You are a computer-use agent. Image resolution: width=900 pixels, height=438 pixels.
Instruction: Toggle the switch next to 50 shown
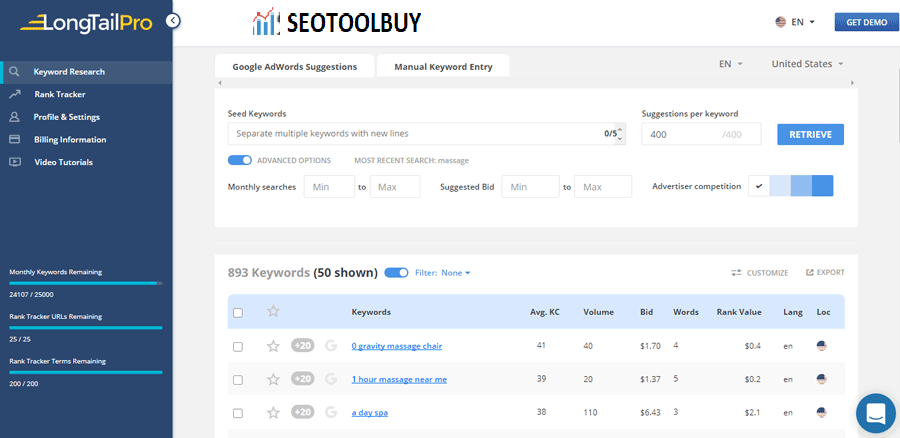[396, 273]
